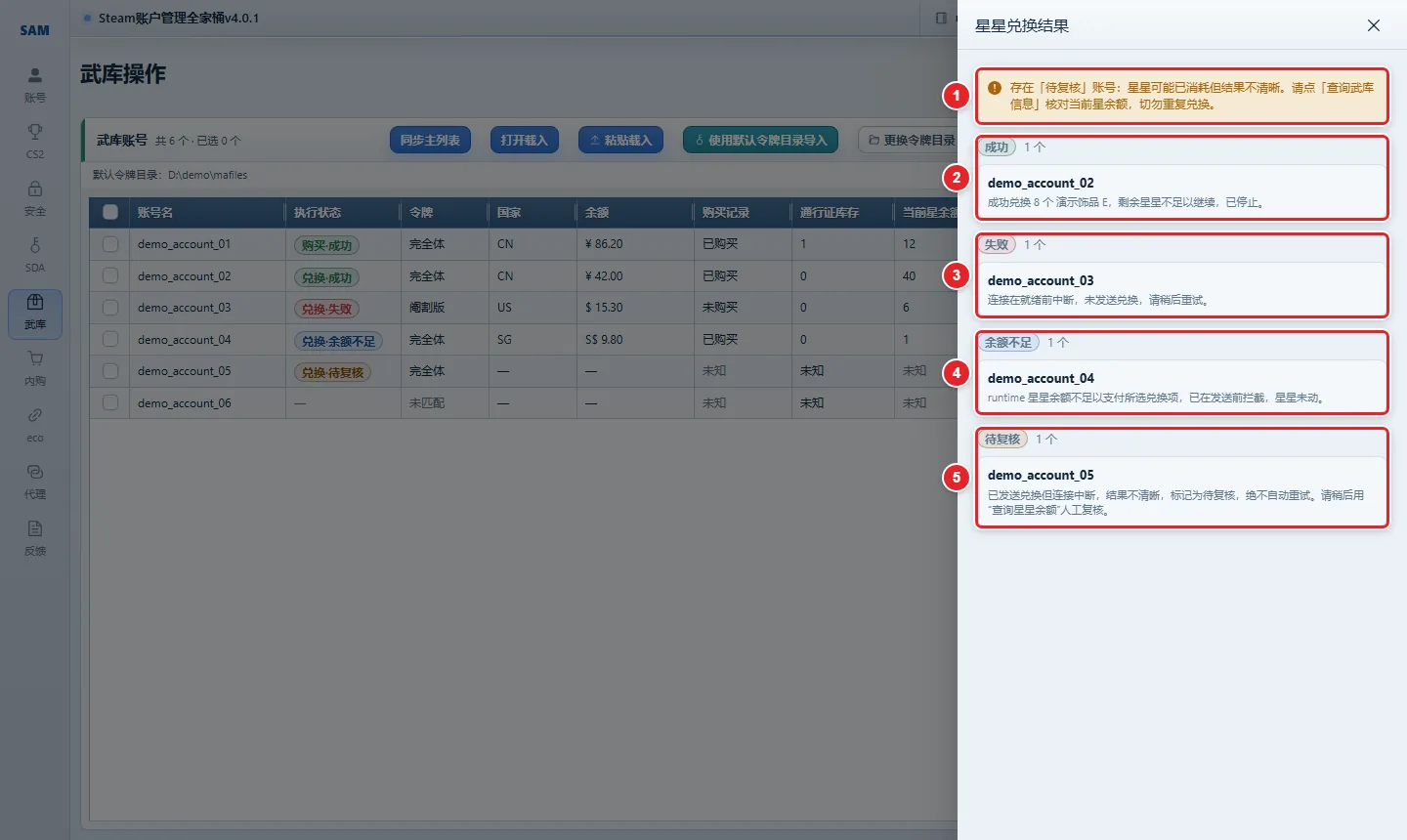This screenshot has height=840, width=1407.
Task: Switch to the SDA sidebar section
Action: [x=35, y=255]
